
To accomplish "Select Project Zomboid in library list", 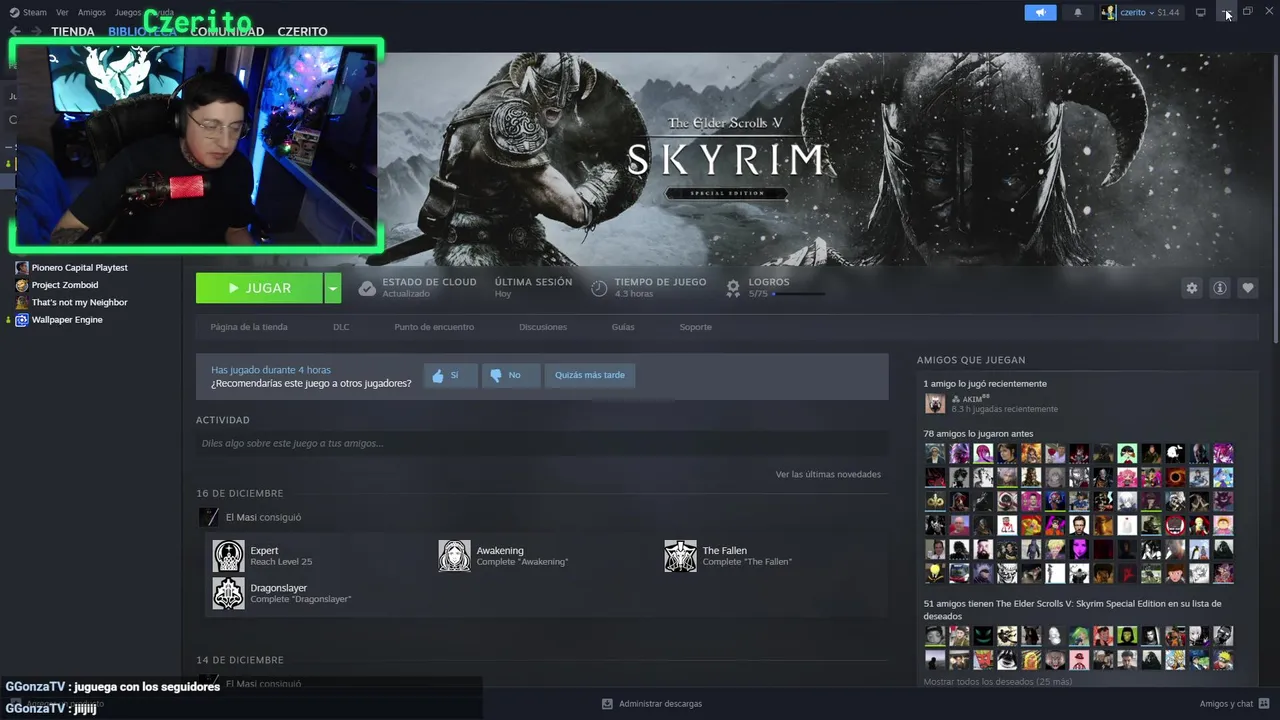I will pos(65,285).
